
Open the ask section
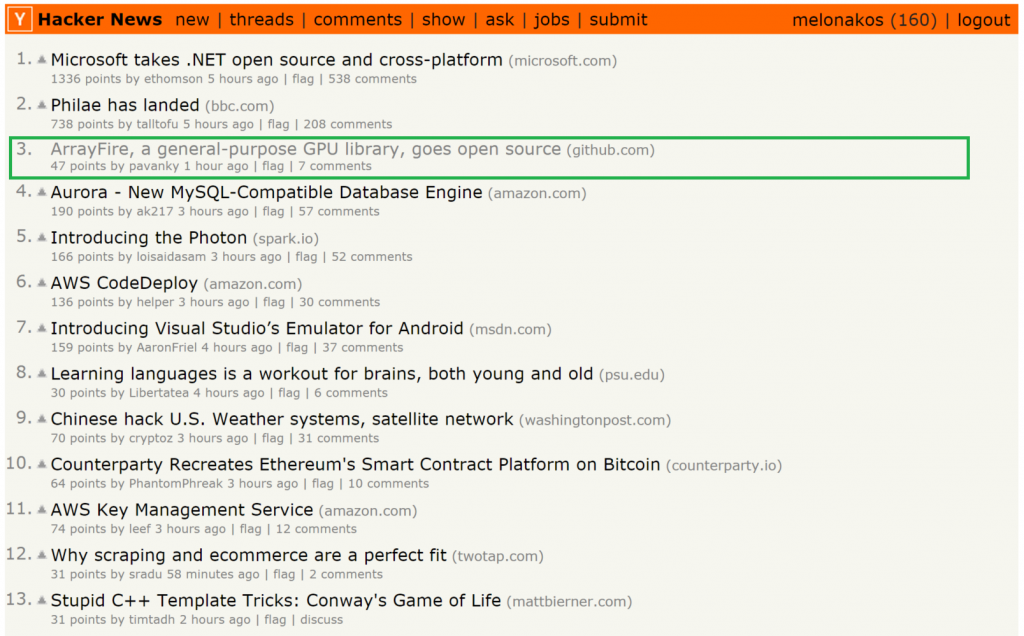[500, 20]
